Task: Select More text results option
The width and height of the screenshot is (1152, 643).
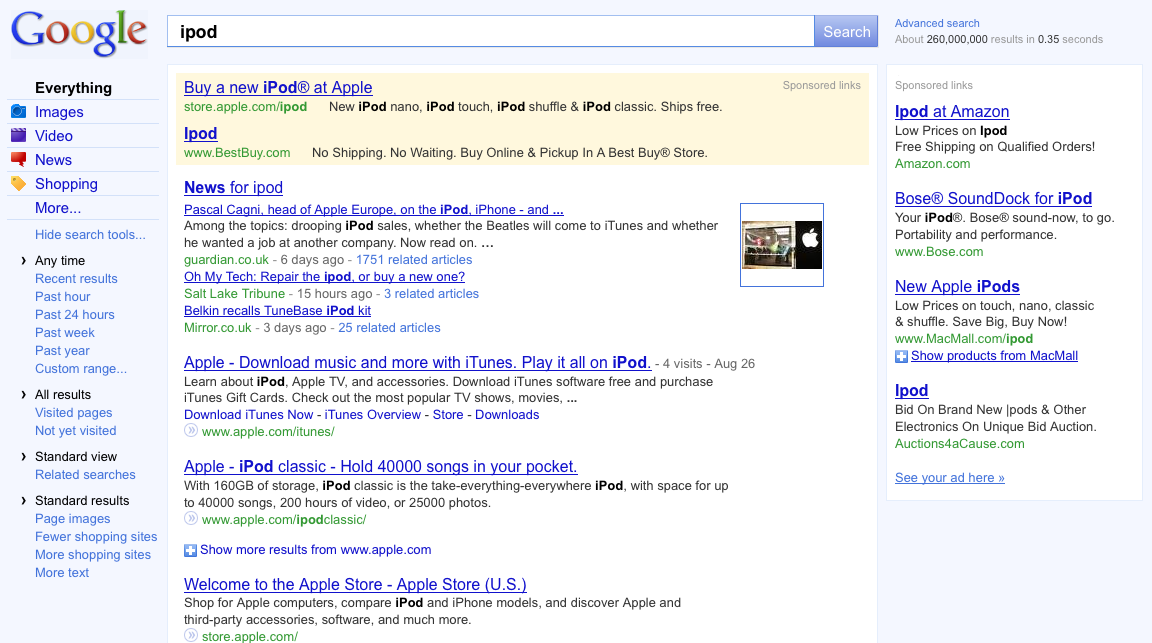Action: click(62, 572)
